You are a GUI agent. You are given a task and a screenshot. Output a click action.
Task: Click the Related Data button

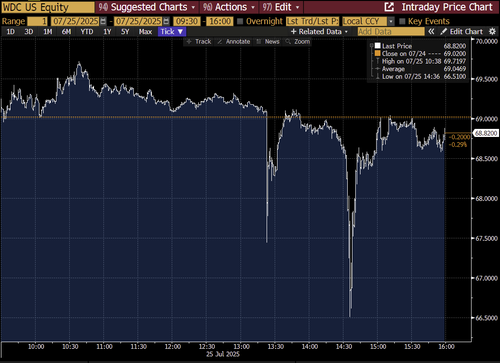[x=319, y=32]
